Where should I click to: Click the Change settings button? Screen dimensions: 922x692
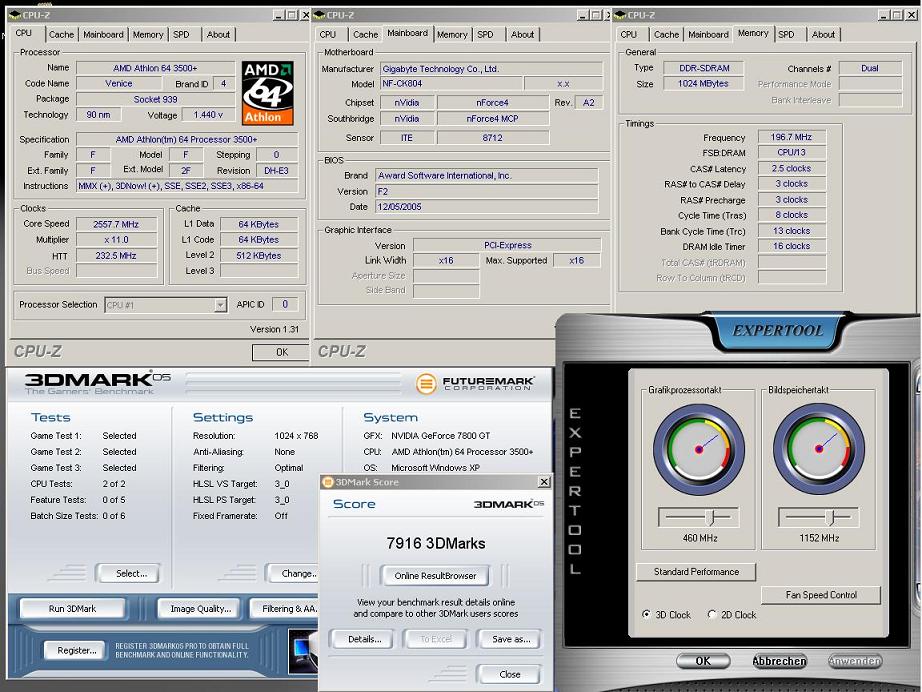(293, 573)
